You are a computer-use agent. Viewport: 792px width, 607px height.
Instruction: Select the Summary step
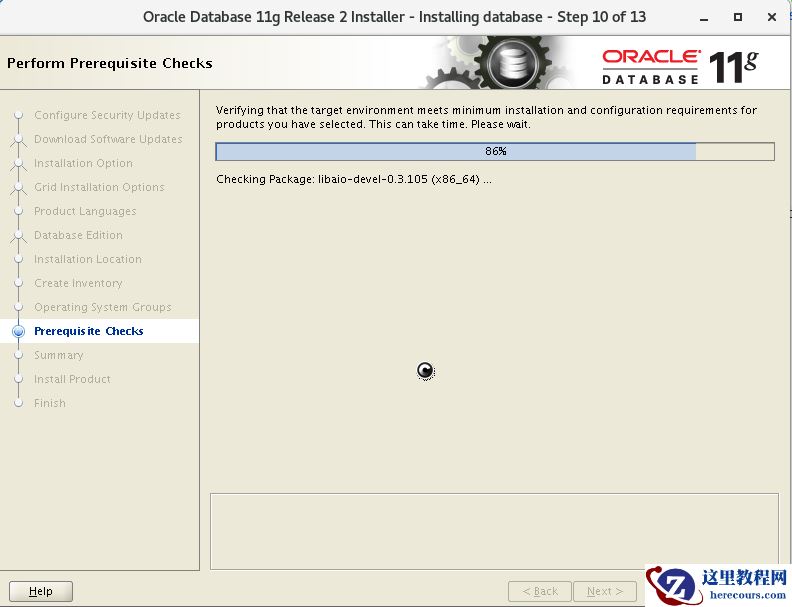point(59,355)
